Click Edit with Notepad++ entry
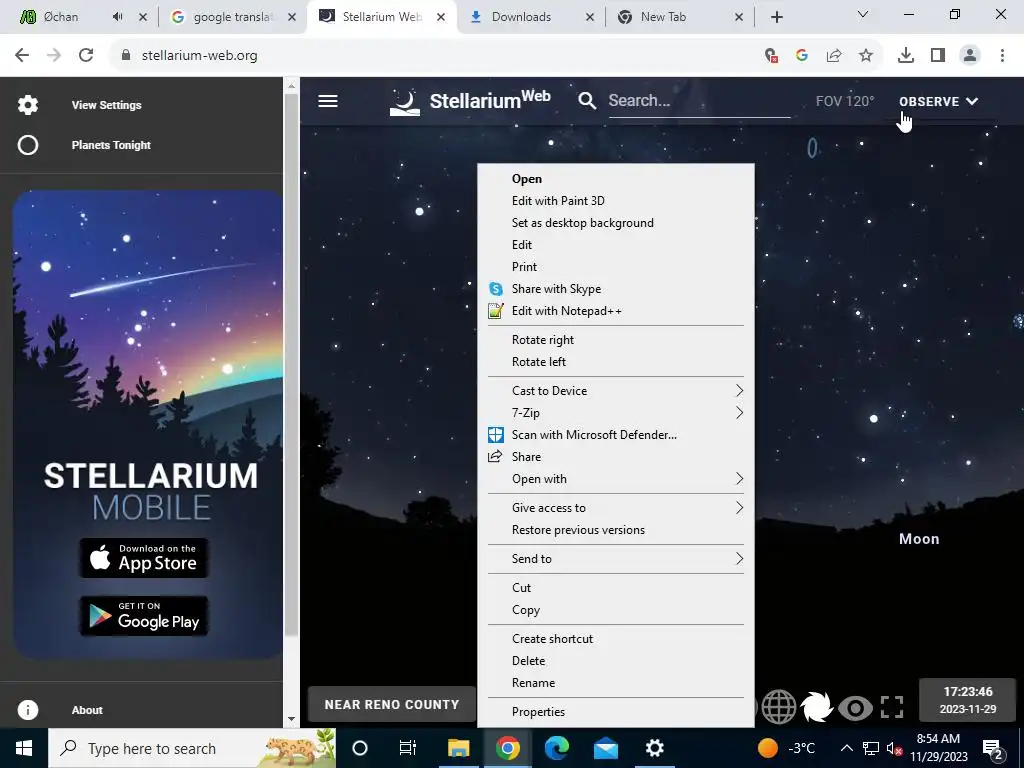 click(566, 311)
